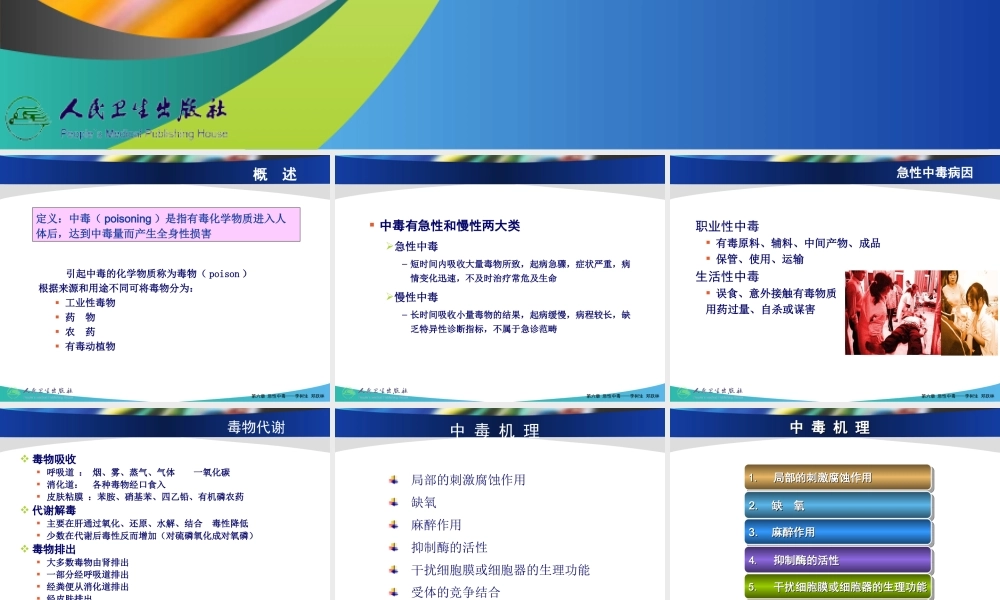Expand the 急性中毒 arrow marker

tap(389, 245)
